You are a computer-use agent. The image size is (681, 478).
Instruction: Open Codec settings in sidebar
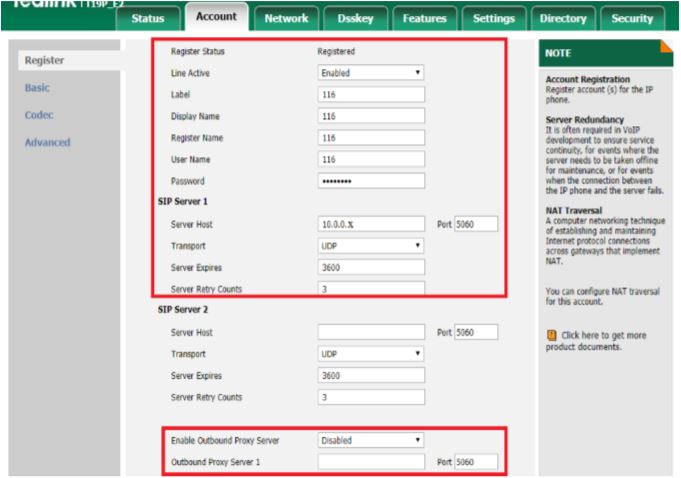pos(39,115)
